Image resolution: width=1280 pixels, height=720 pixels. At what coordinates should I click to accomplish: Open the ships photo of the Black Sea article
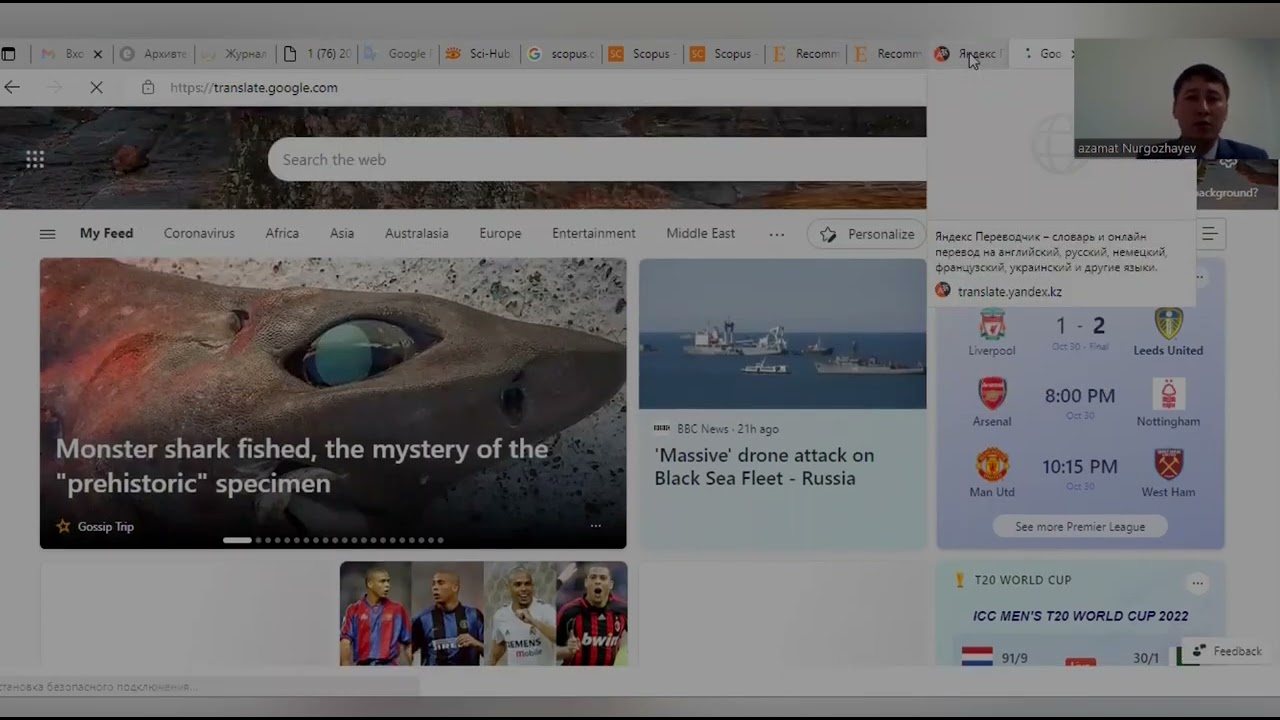783,334
